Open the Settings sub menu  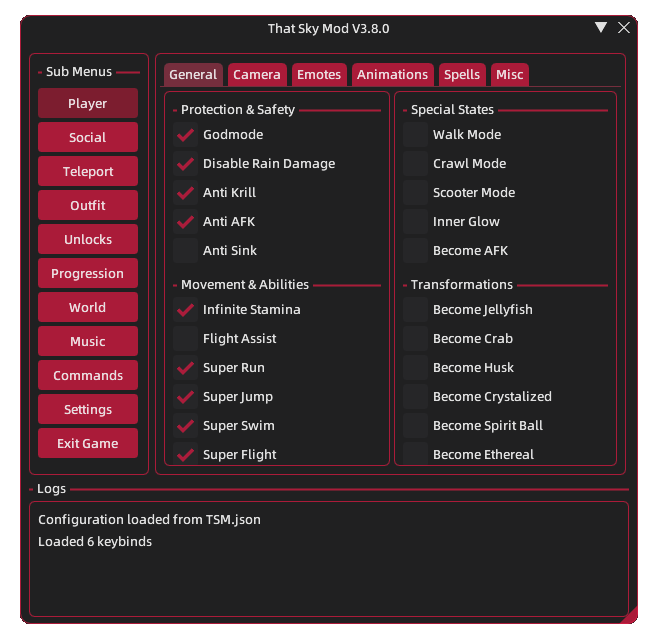coord(88,409)
